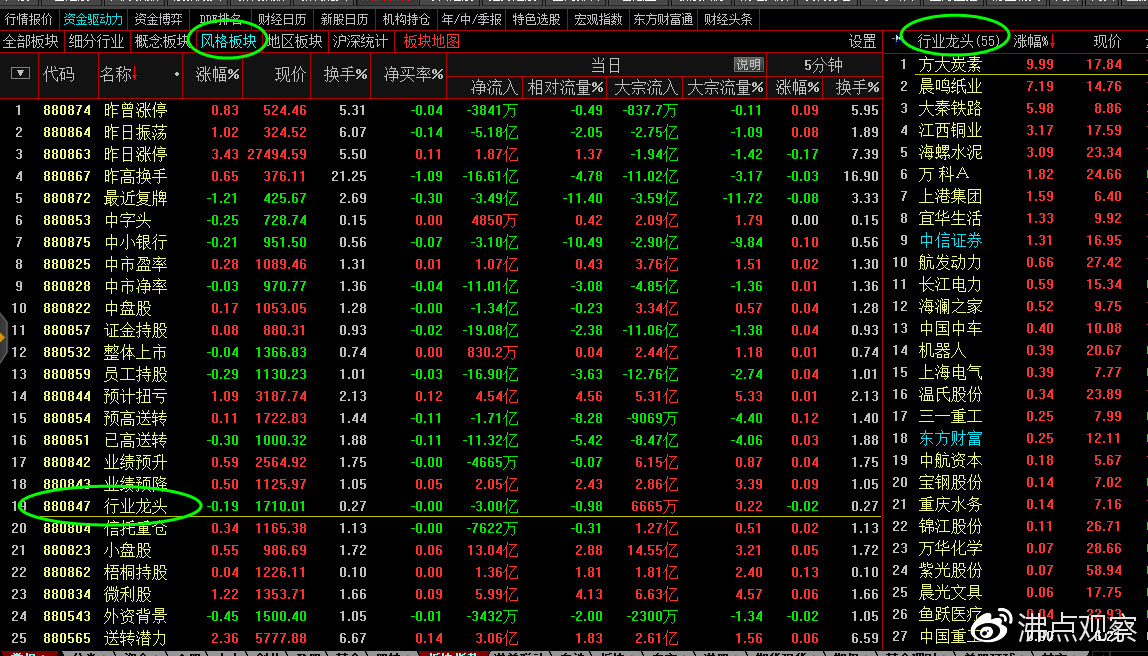Show 全部板块 sector list
The image size is (1148, 656).
(x=31, y=42)
